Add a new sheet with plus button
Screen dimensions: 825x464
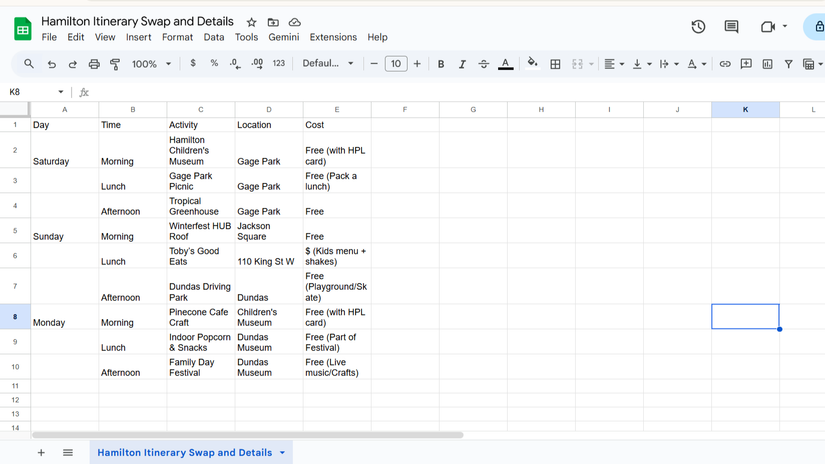[x=41, y=453]
